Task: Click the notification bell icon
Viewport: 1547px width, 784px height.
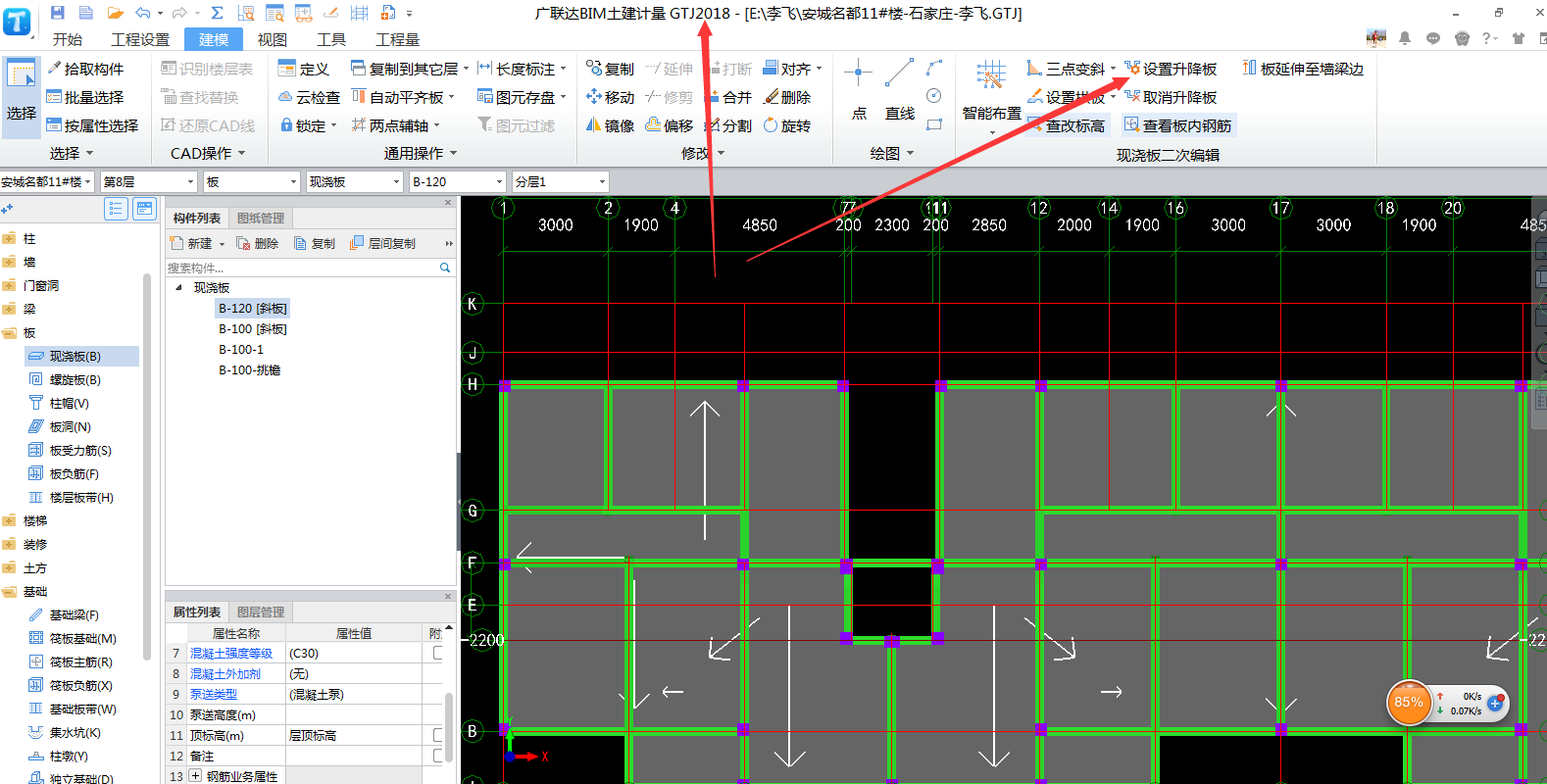Action: click(1405, 38)
